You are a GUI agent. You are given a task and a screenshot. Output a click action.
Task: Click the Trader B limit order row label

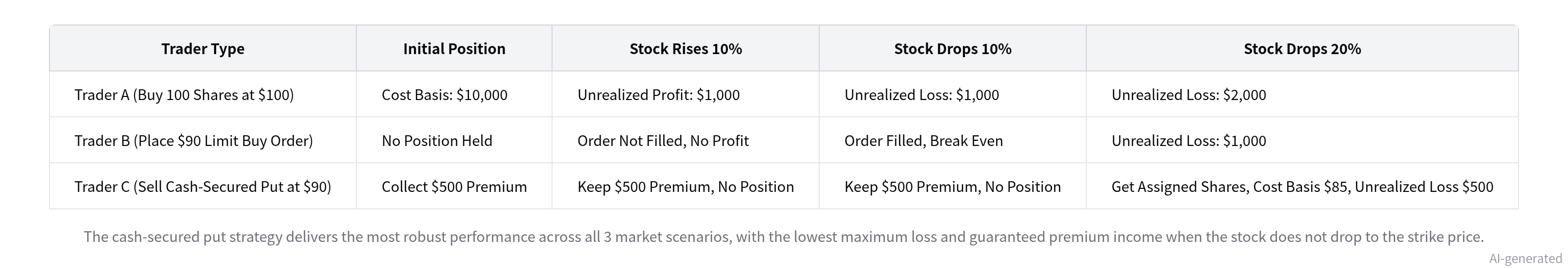point(194,141)
